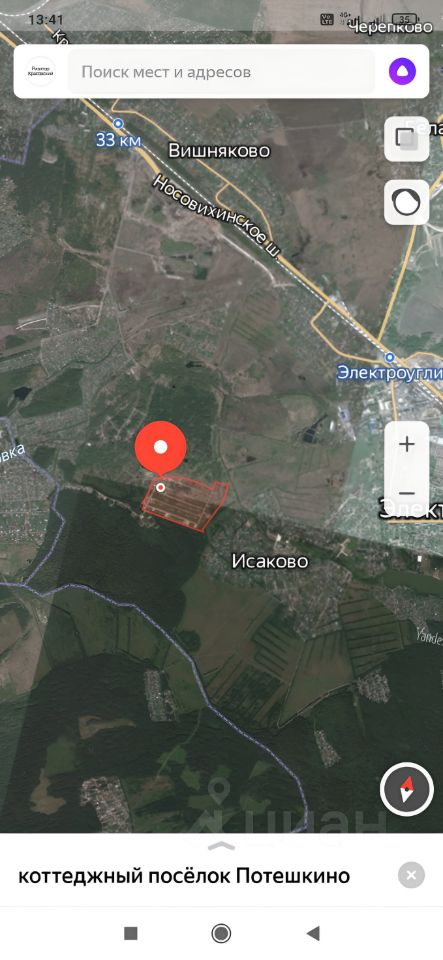443x960 pixels.
Task: Click the search field Поиск мест и адресов
Action: tap(221, 72)
